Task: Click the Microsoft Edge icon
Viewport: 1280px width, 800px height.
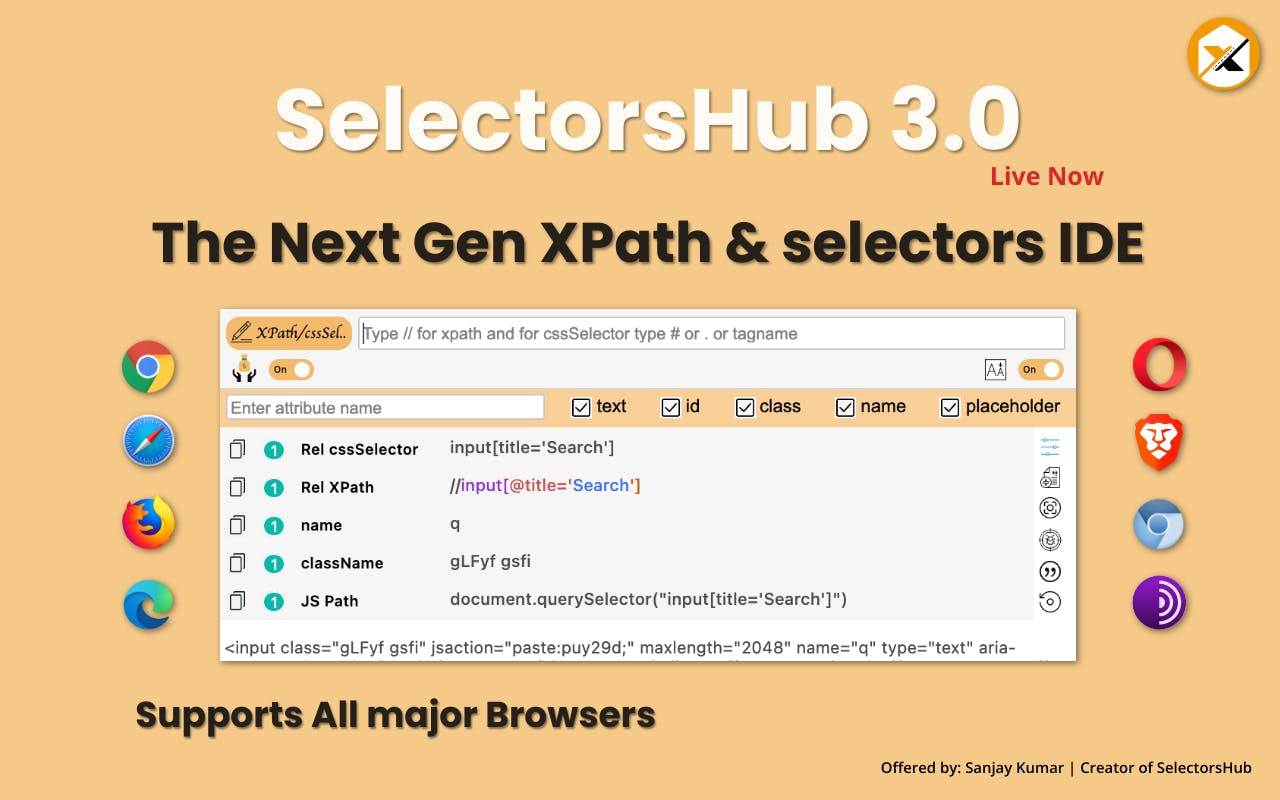Action: (148, 605)
